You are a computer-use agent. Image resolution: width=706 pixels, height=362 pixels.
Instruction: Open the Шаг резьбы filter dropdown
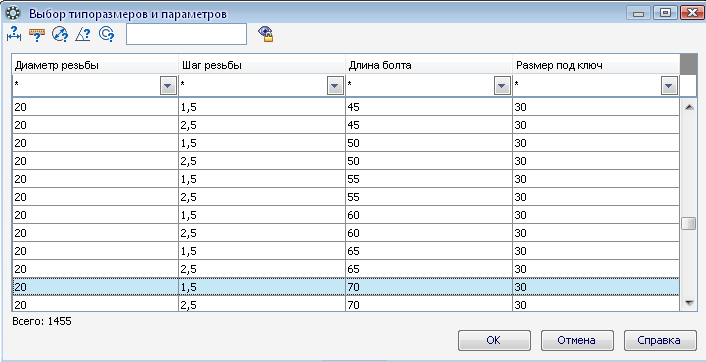coord(335,86)
